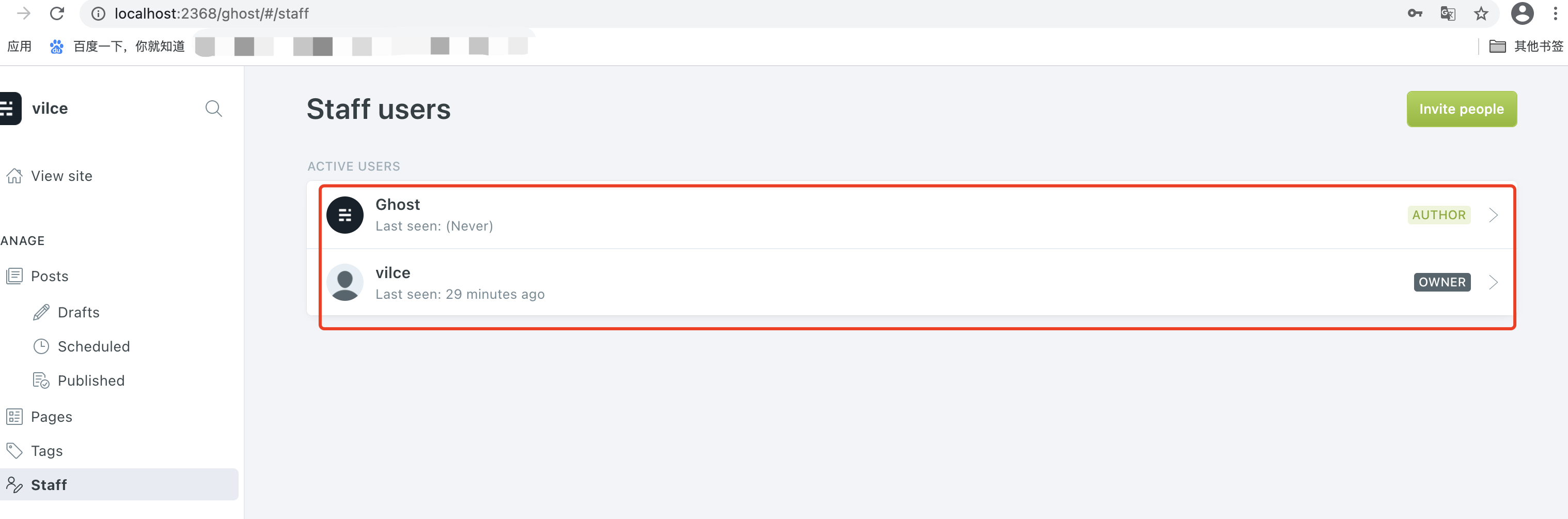Click the Ghost user's avatar icon
Viewport: 1568px width, 519px height.
pyautogui.click(x=344, y=215)
